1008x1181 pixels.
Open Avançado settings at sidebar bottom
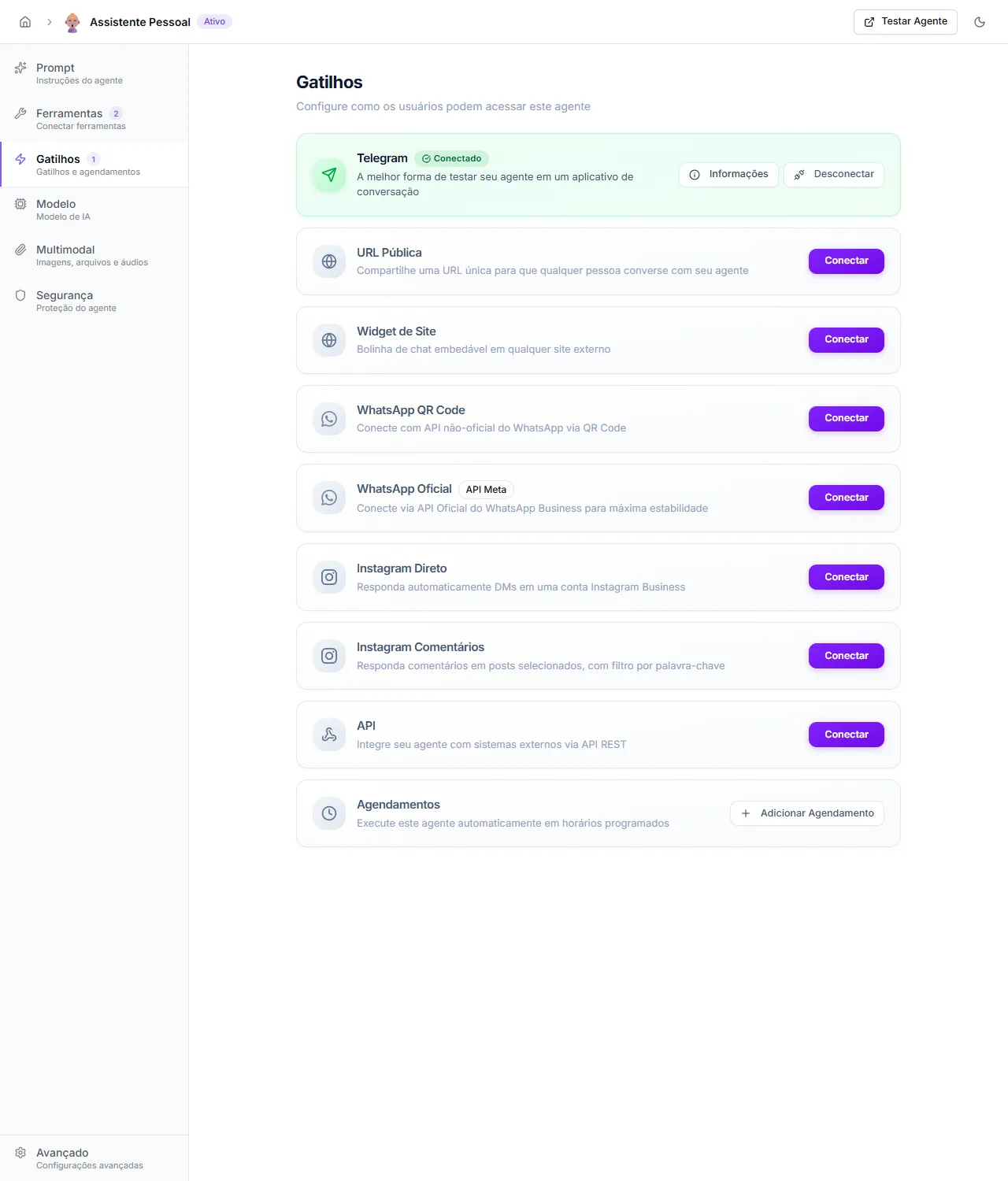click(94, 1158)
